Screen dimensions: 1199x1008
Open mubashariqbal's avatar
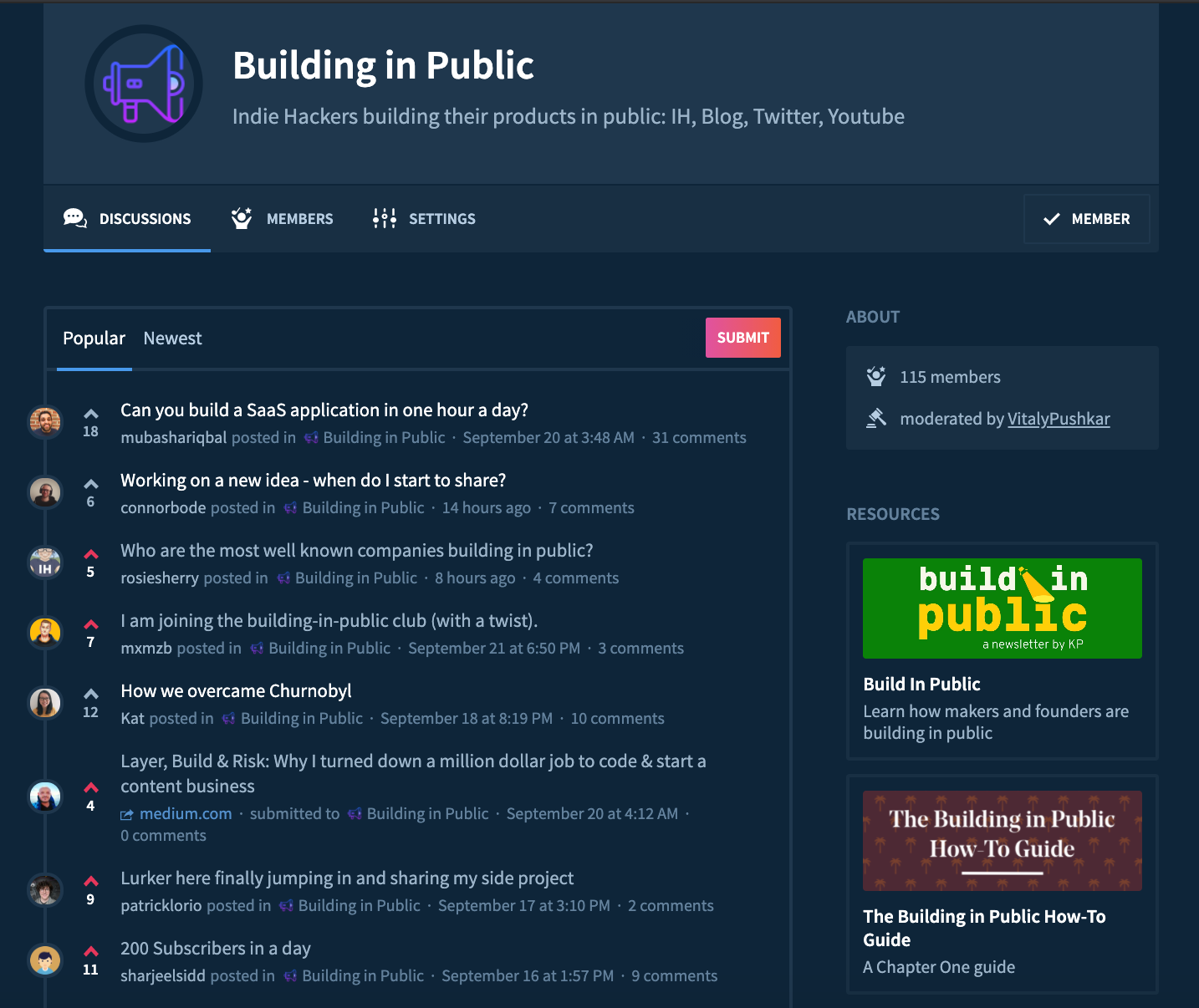(45, 422)
